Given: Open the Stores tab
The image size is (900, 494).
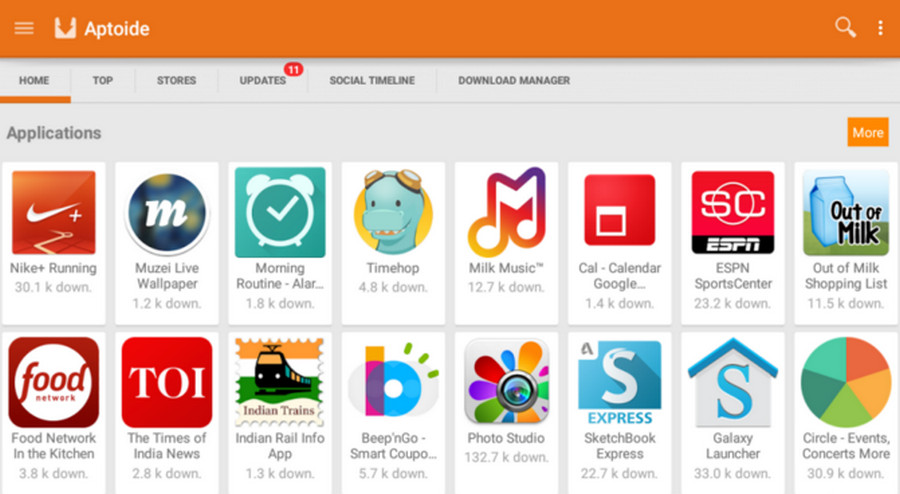Looking at the screenshot, I should (x=176, y=80).
